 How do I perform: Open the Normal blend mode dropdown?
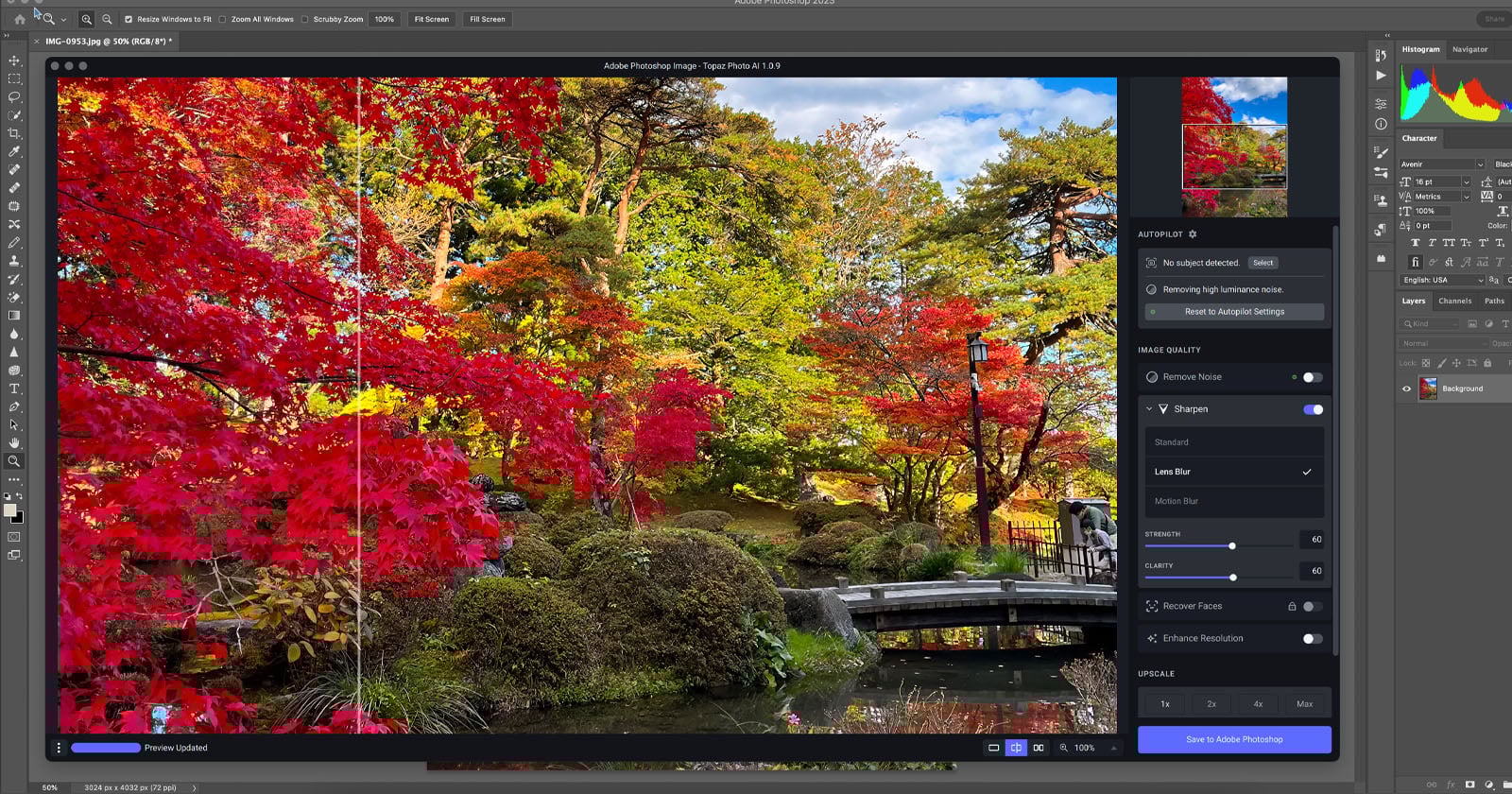(1443, 343)
